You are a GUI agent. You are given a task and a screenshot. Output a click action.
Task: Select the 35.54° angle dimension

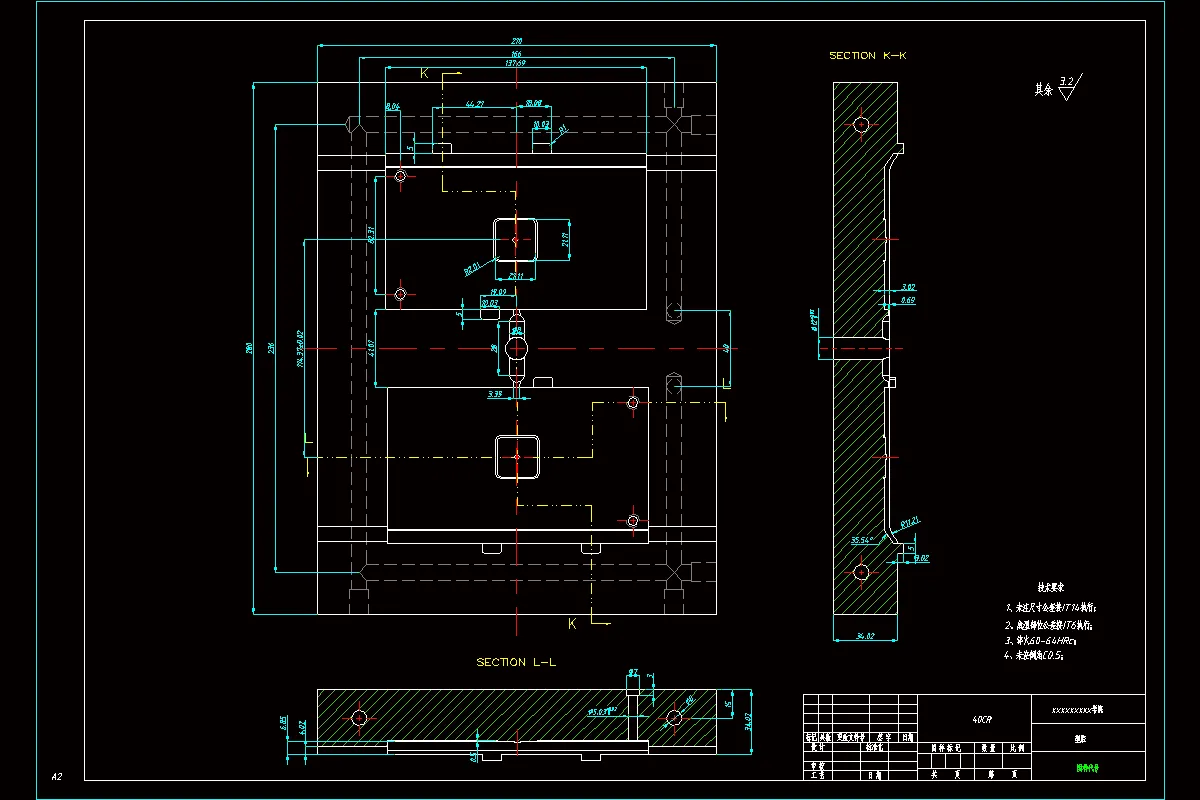point(862,539)
